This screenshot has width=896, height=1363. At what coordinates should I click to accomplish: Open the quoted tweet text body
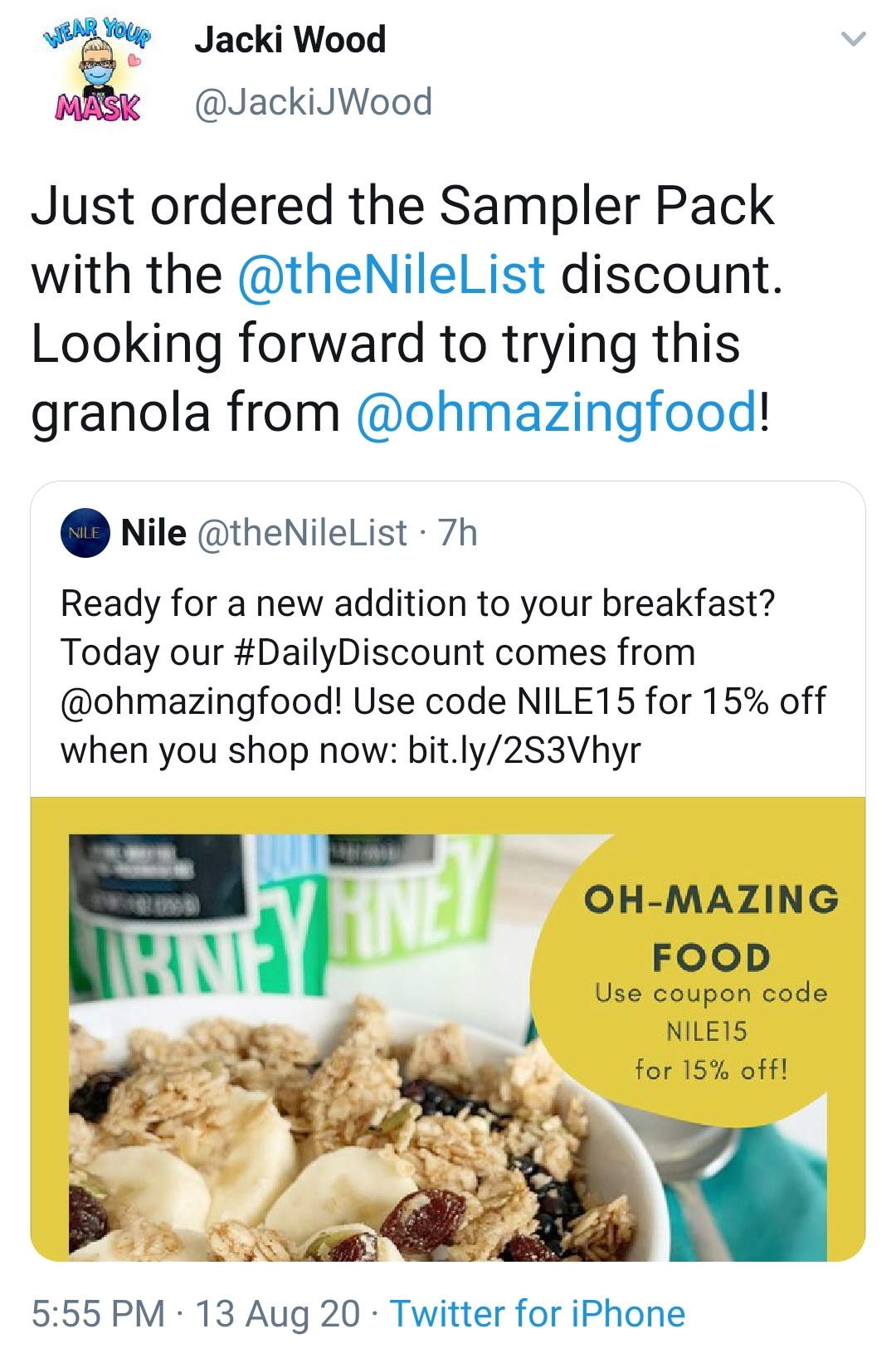444,677
